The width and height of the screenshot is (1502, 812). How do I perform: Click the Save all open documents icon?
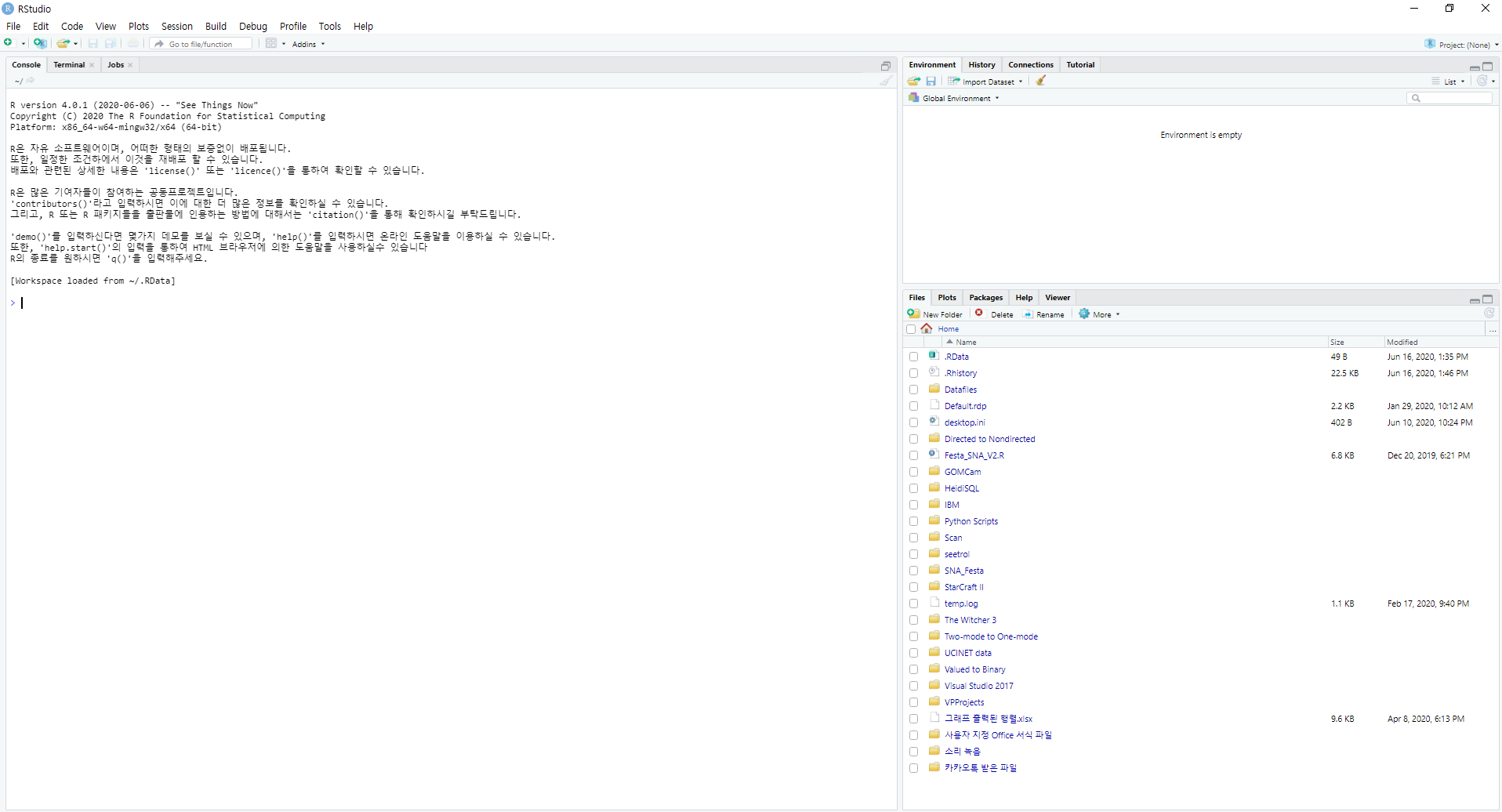pyautogui.click(x=111, y=43)
